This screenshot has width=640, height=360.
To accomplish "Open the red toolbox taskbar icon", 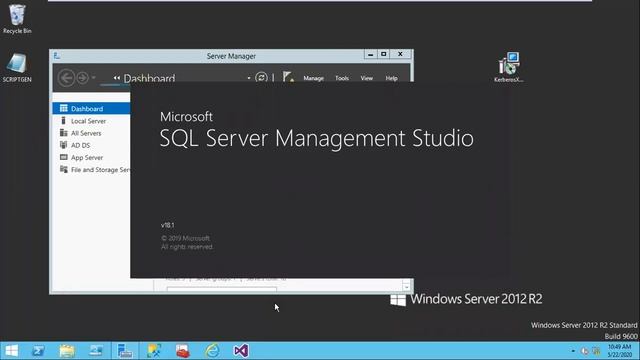I will 183,351.
